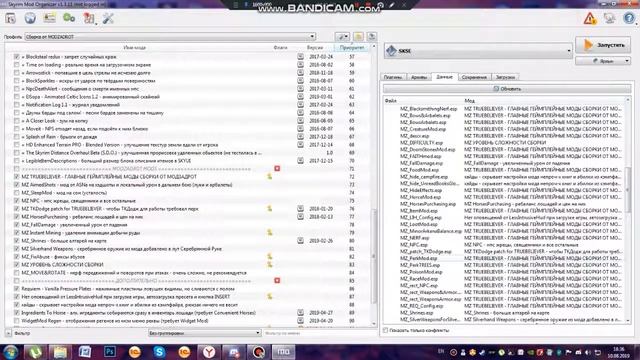Click version icon on Ingredients To Horse row
This screenshot has width=640, height=360.
pos(300,313)
